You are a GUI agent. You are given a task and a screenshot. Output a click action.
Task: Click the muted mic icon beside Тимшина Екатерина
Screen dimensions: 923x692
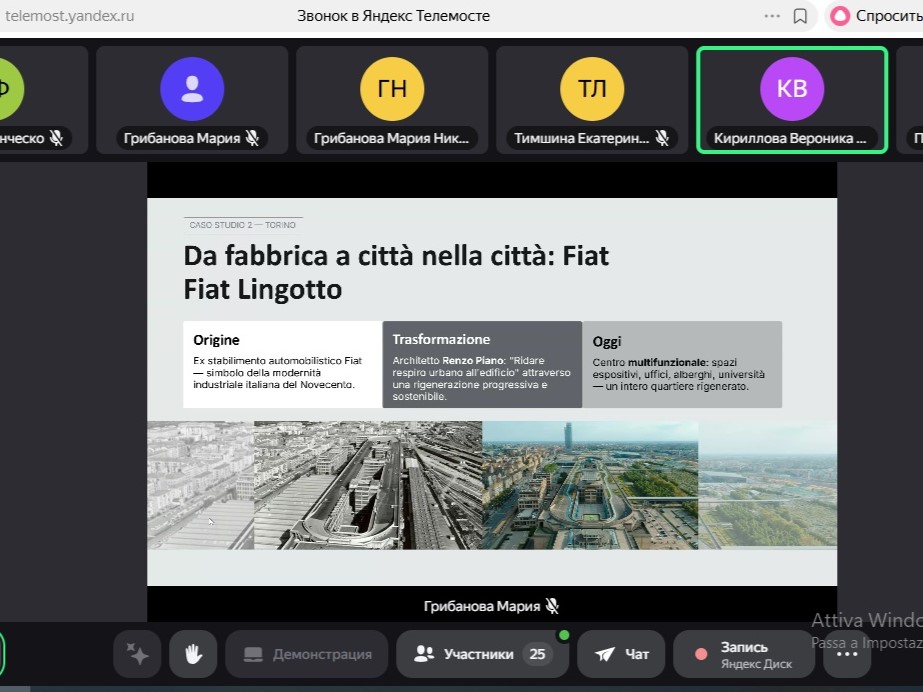click(662, 138)
